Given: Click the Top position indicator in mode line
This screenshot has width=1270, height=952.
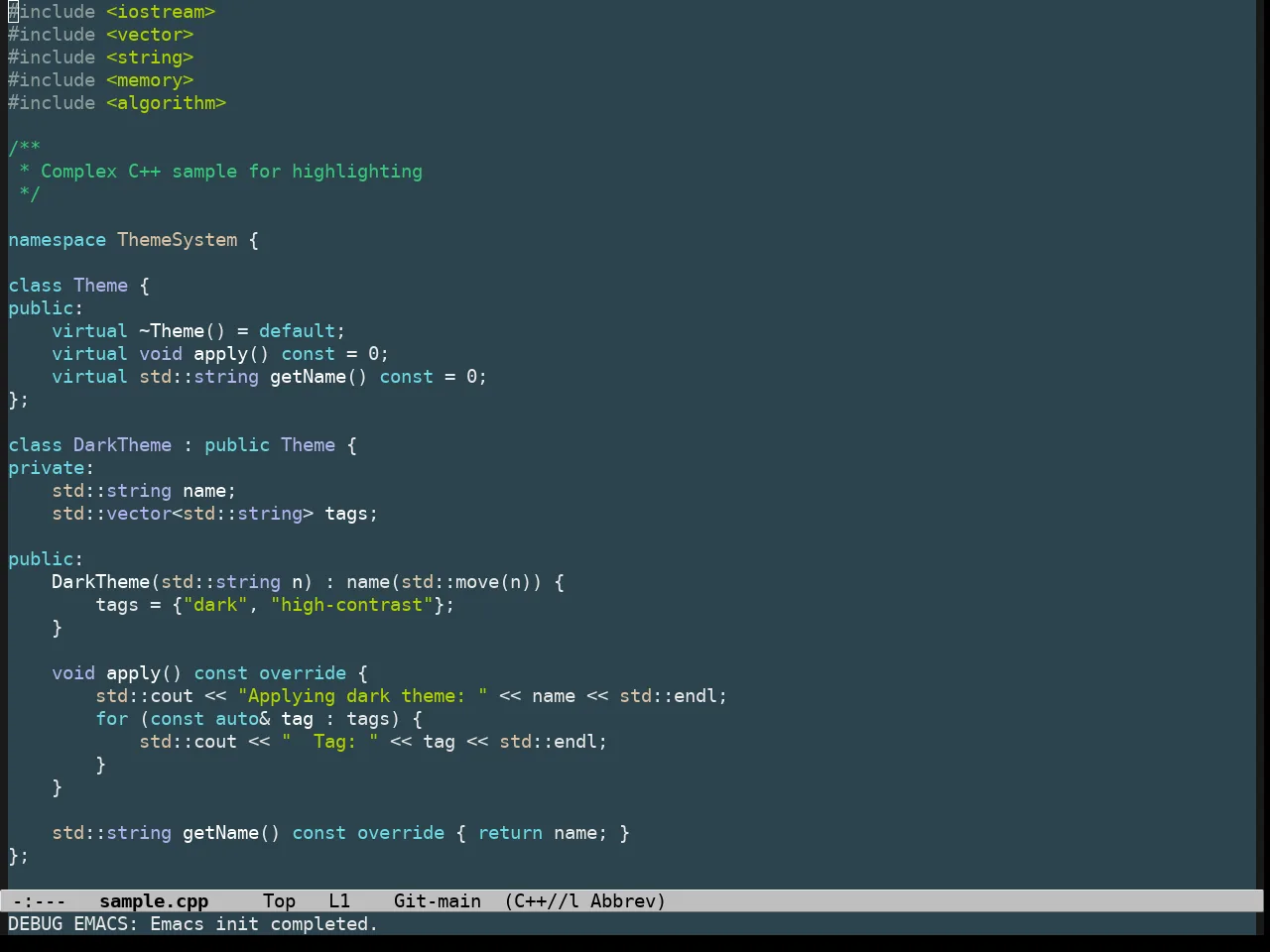Looking at the screenshot, I should pyautogui.click(x=279, y=901).
